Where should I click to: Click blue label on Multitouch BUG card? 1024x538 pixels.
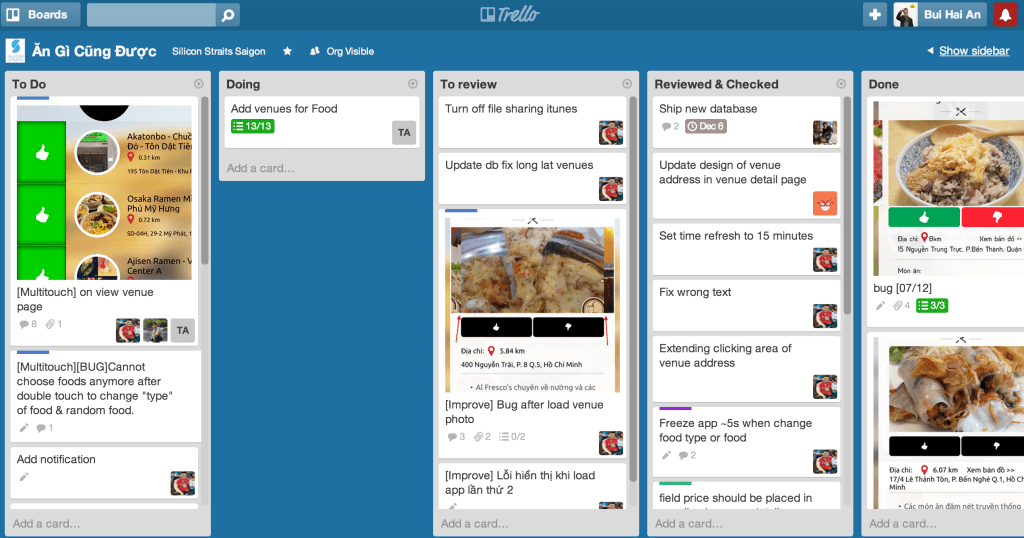pyautogui.click(x=33, y=352)
